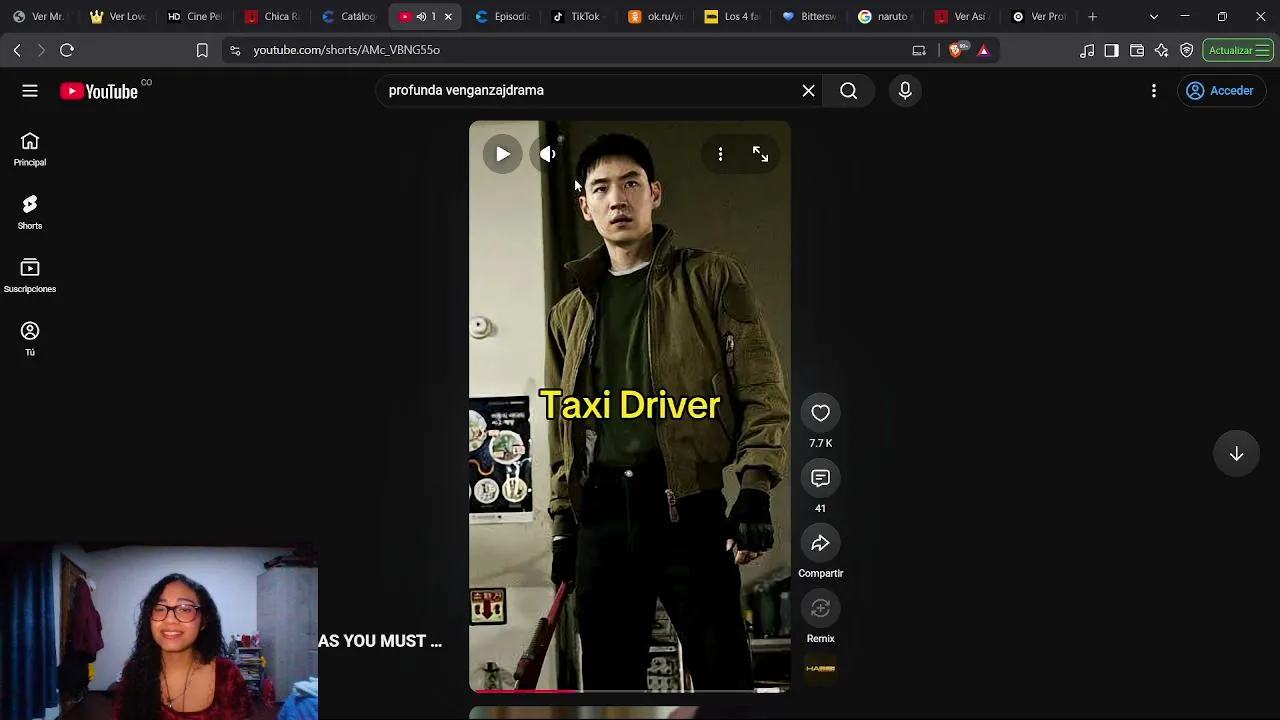Run search with the magnifier button
The height and width of the screenshot is (720, 1280).
pos(848,91)
